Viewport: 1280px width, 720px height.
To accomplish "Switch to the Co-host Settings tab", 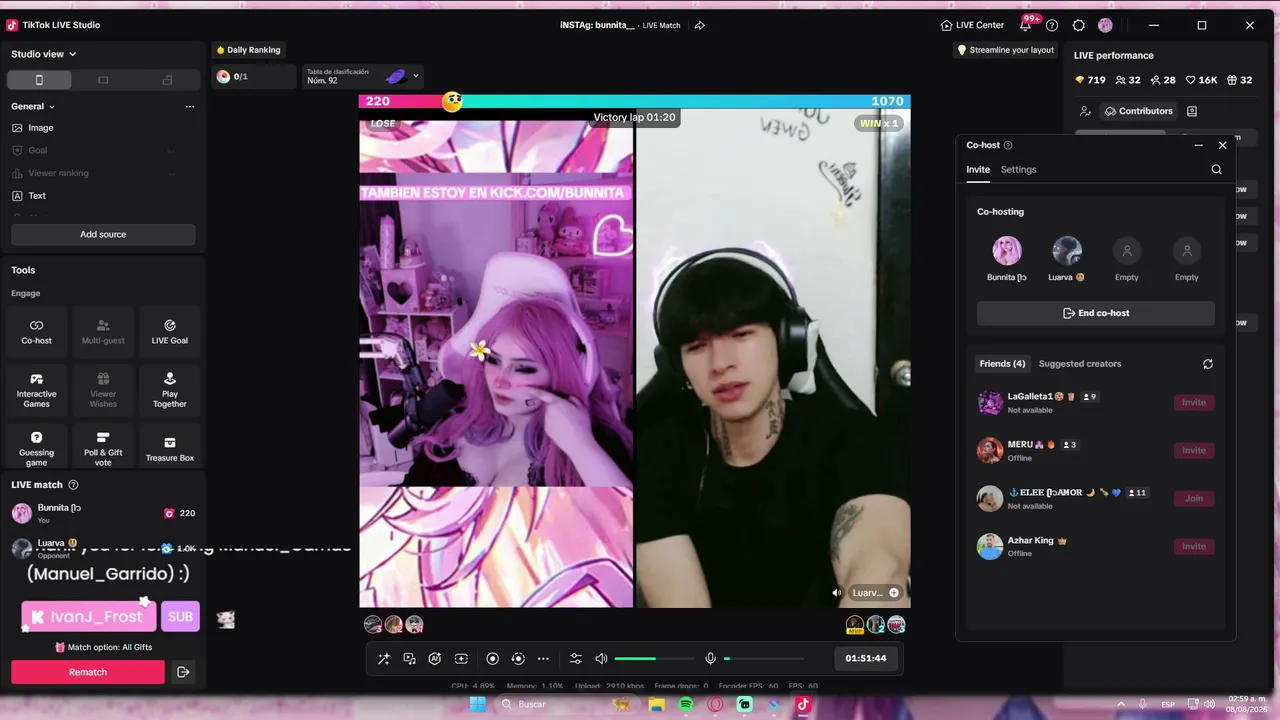I will click(1019, 170).
